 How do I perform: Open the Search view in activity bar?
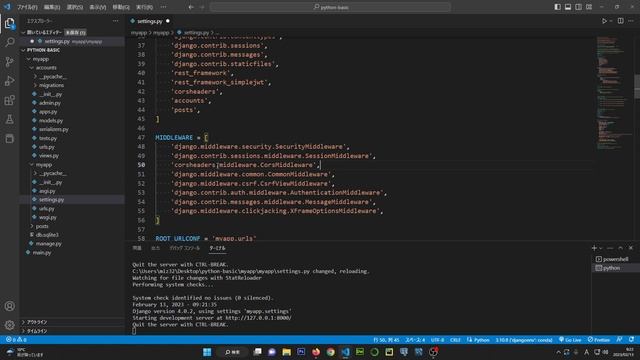[x=9, y=42]
